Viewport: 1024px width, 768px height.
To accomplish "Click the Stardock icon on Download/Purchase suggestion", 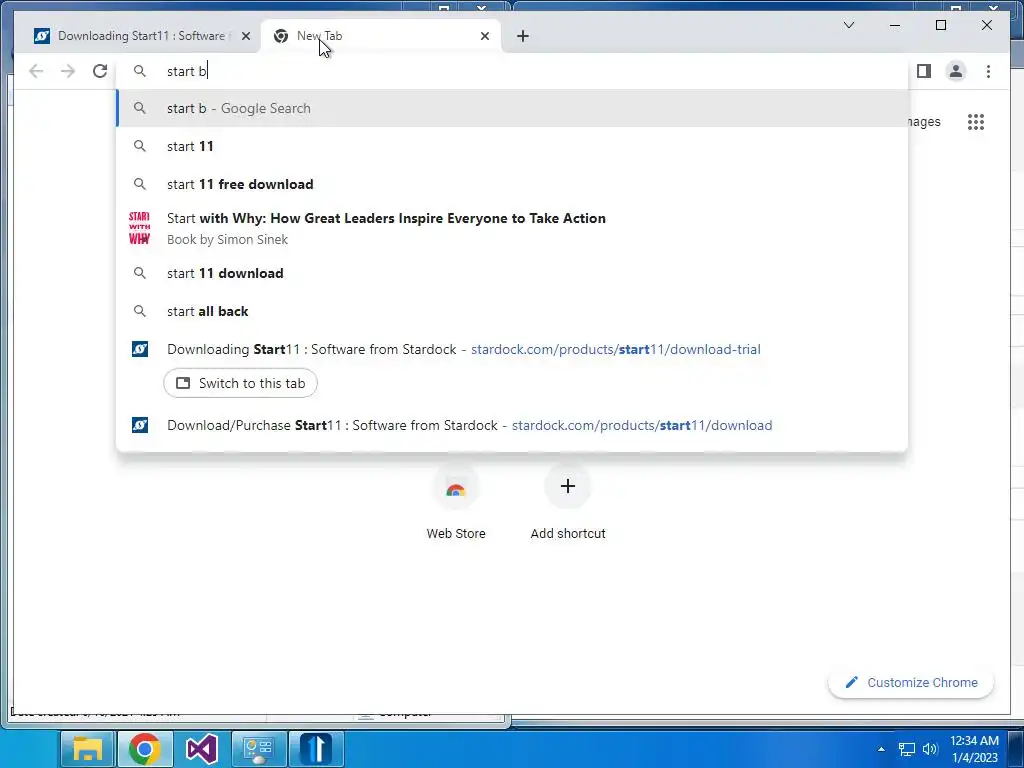I will 140,425.
